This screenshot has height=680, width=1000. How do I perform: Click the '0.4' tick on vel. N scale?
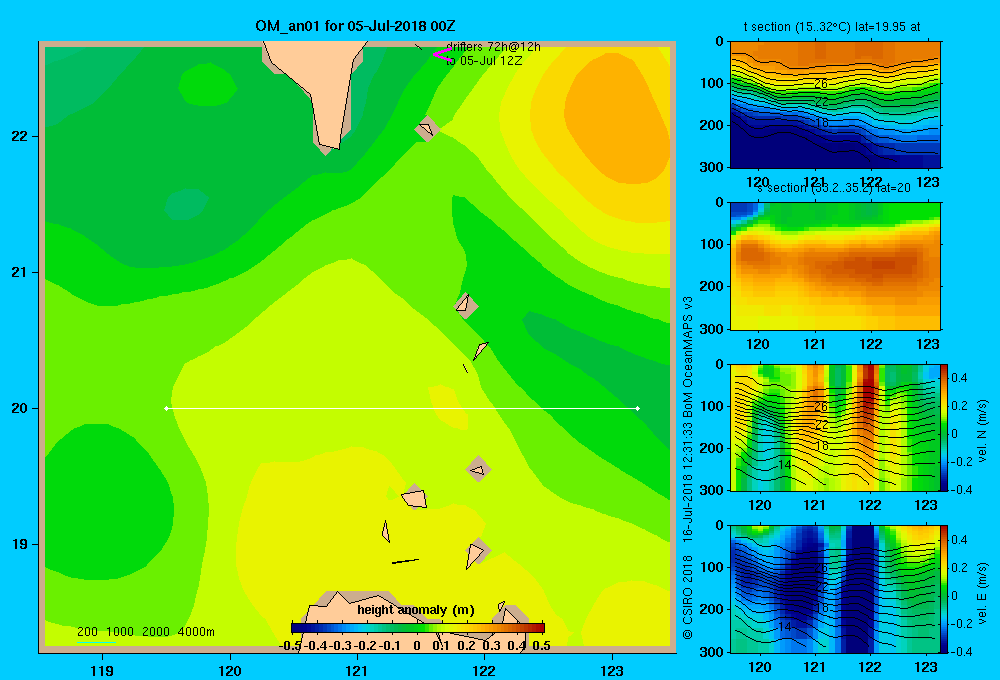959,378
